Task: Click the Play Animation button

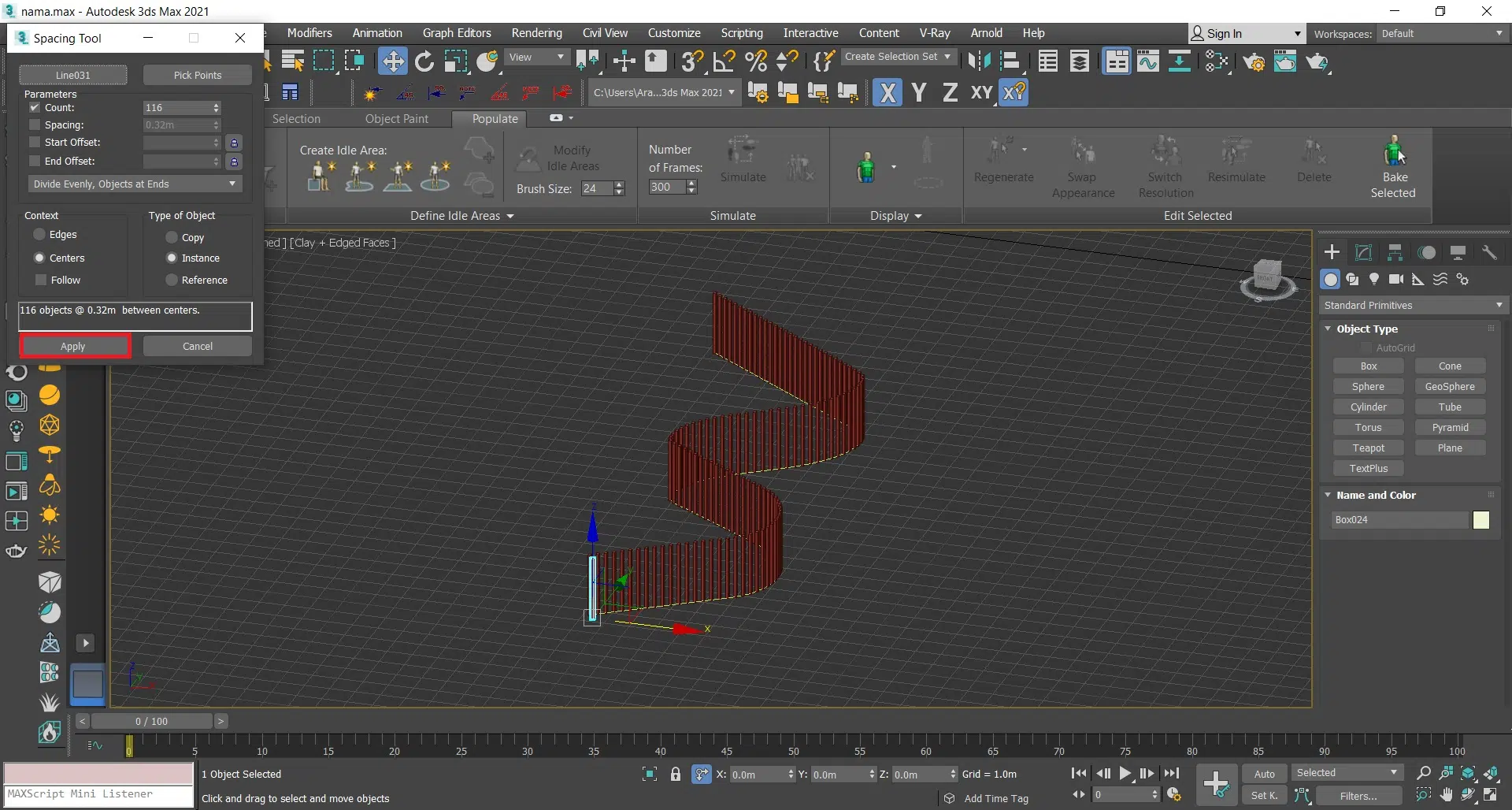Action: click(1125, 774)
